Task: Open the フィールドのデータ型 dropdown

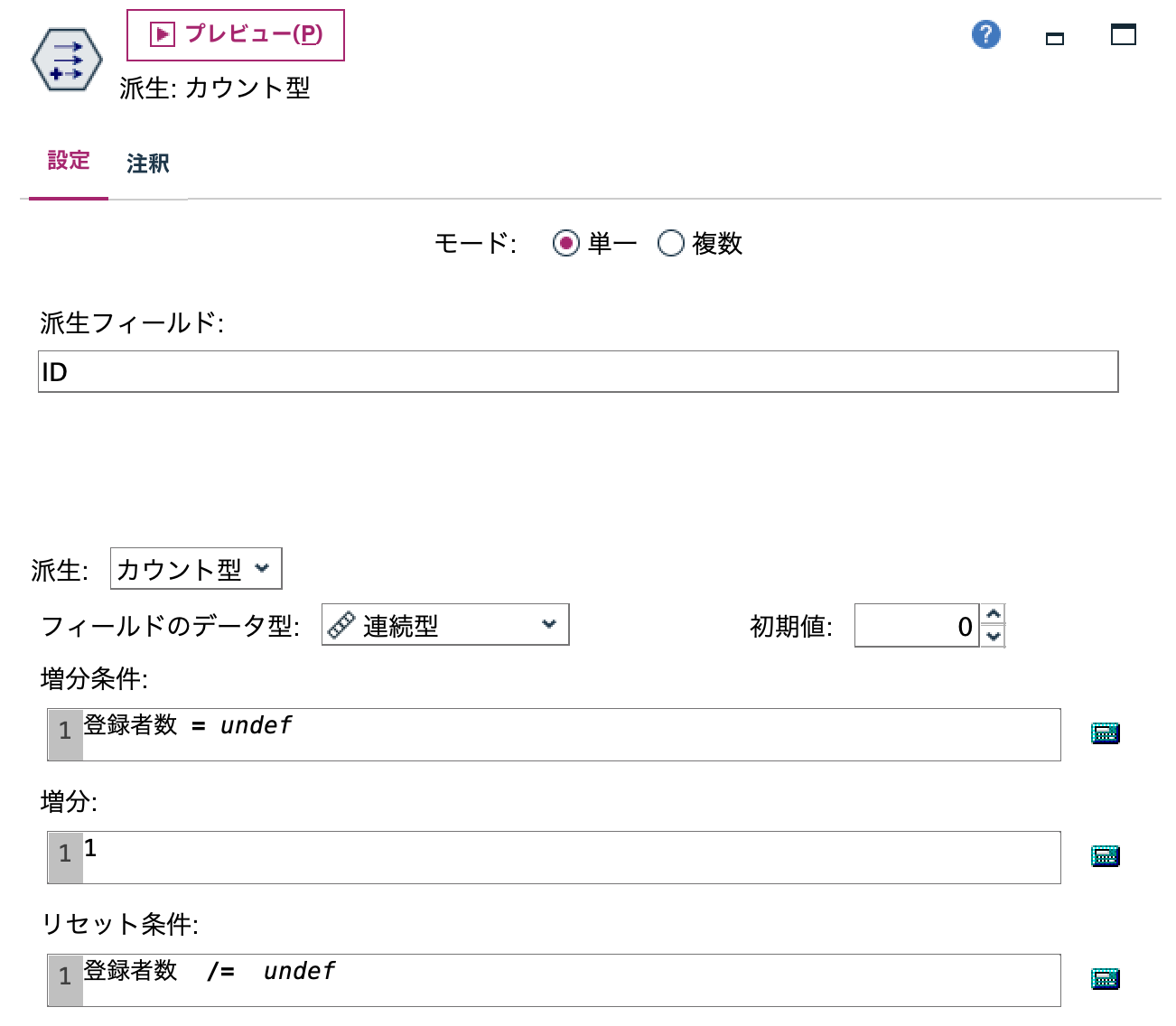Action: pyautogui.click(x=446, y=624)
